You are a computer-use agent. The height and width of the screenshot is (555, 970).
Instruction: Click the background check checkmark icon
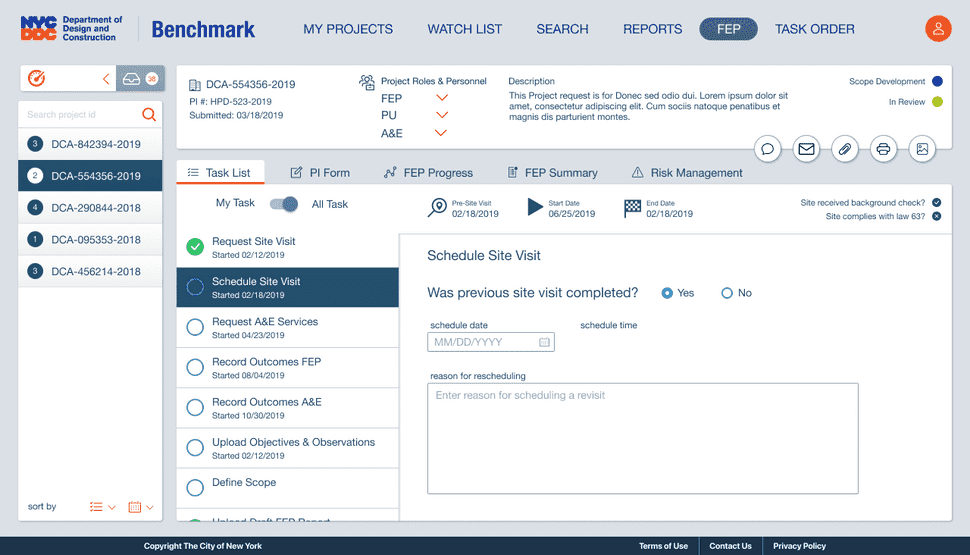point(937,202)
